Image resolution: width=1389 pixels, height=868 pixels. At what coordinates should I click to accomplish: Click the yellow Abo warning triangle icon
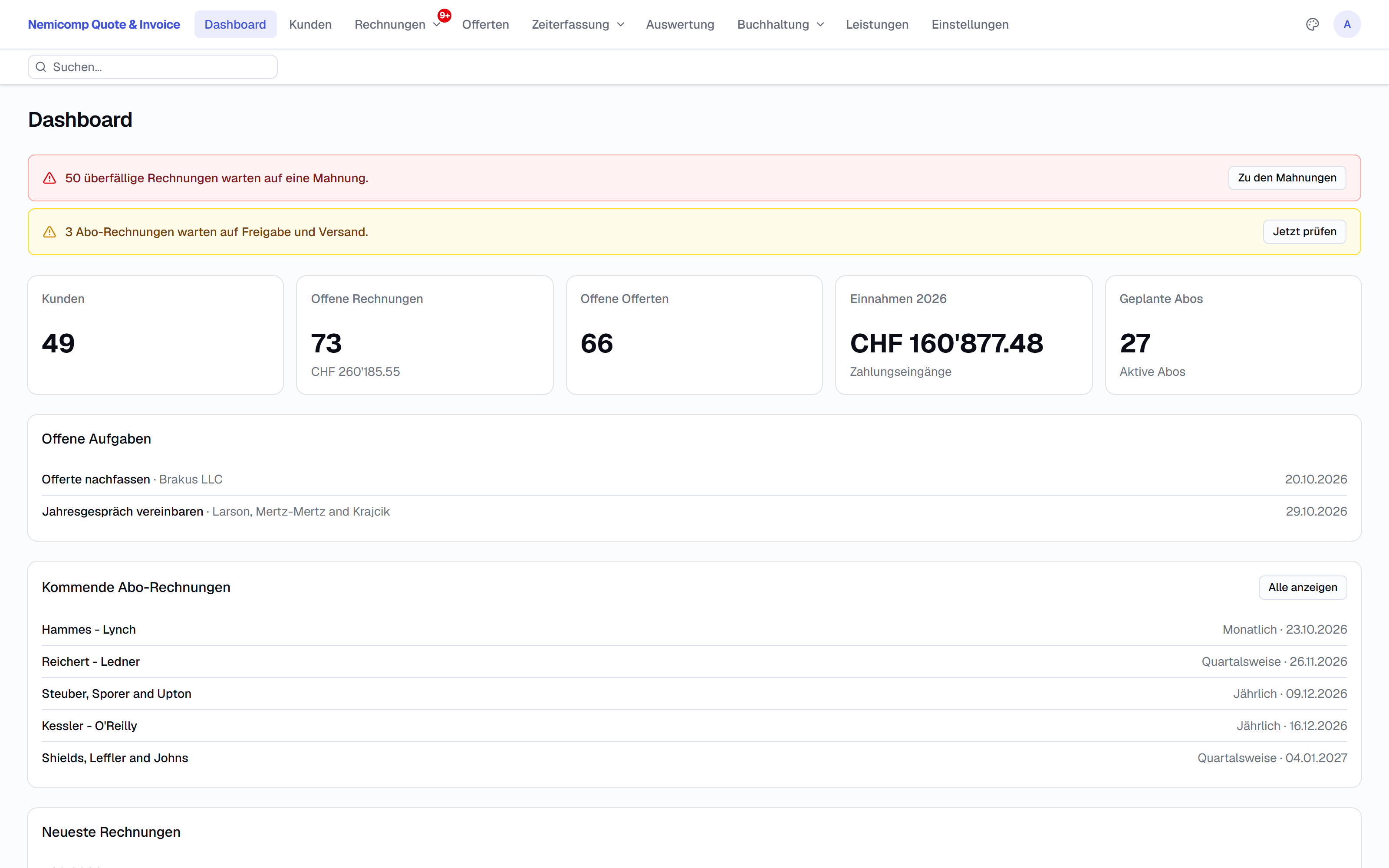tap(49, 232)
